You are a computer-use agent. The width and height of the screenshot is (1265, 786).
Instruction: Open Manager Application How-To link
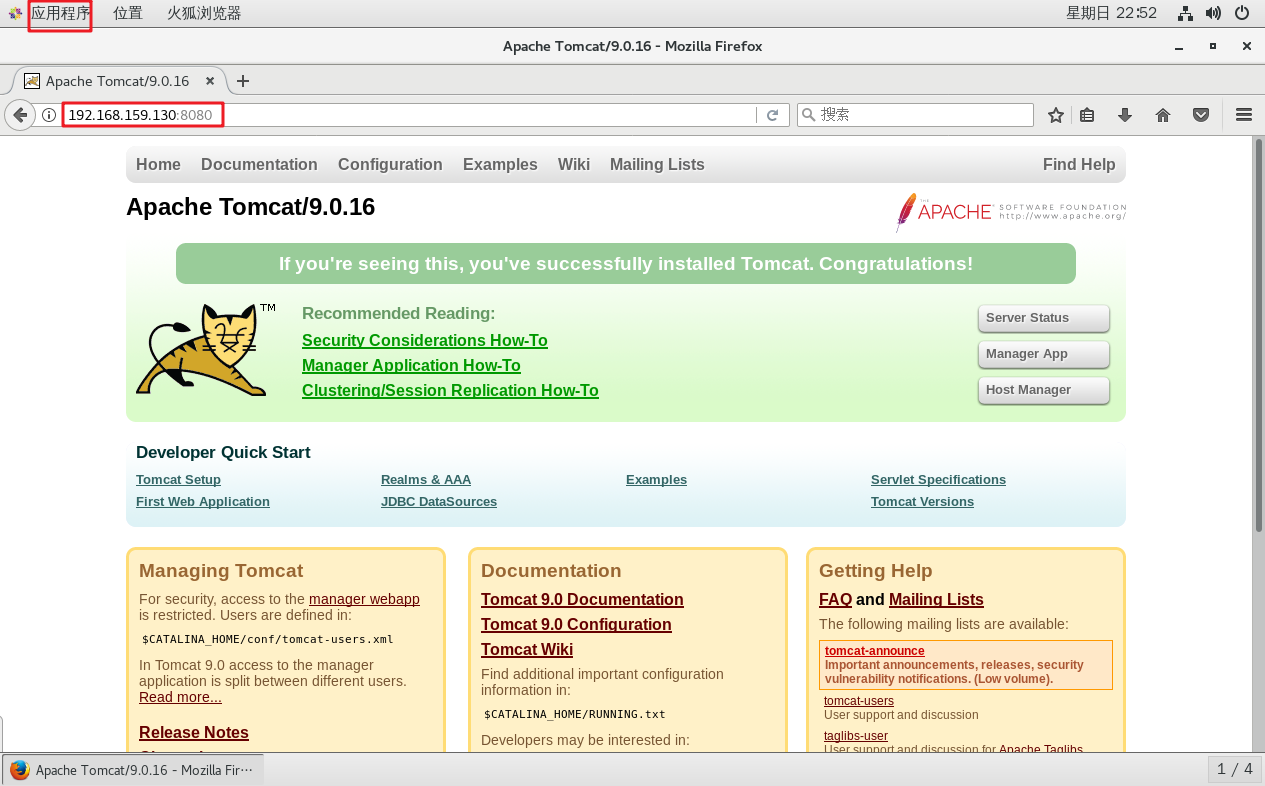pos(411,366)
